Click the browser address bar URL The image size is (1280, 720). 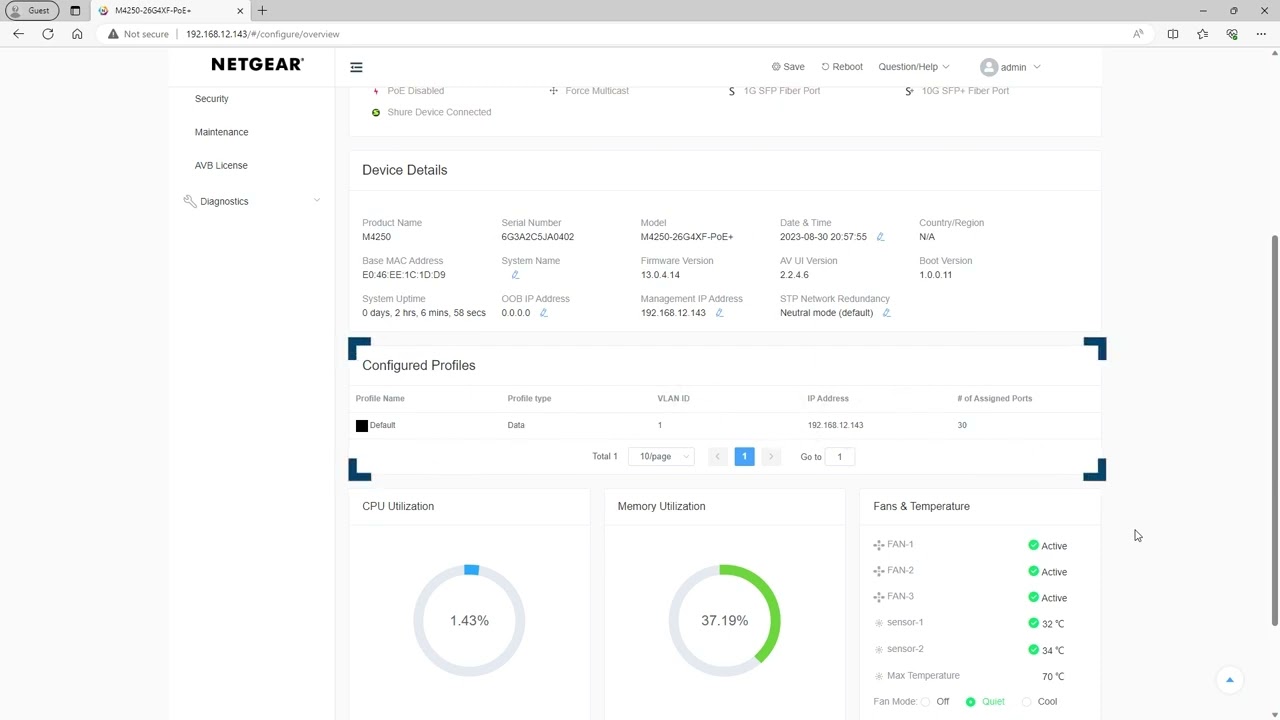click(x=262, y=34)
